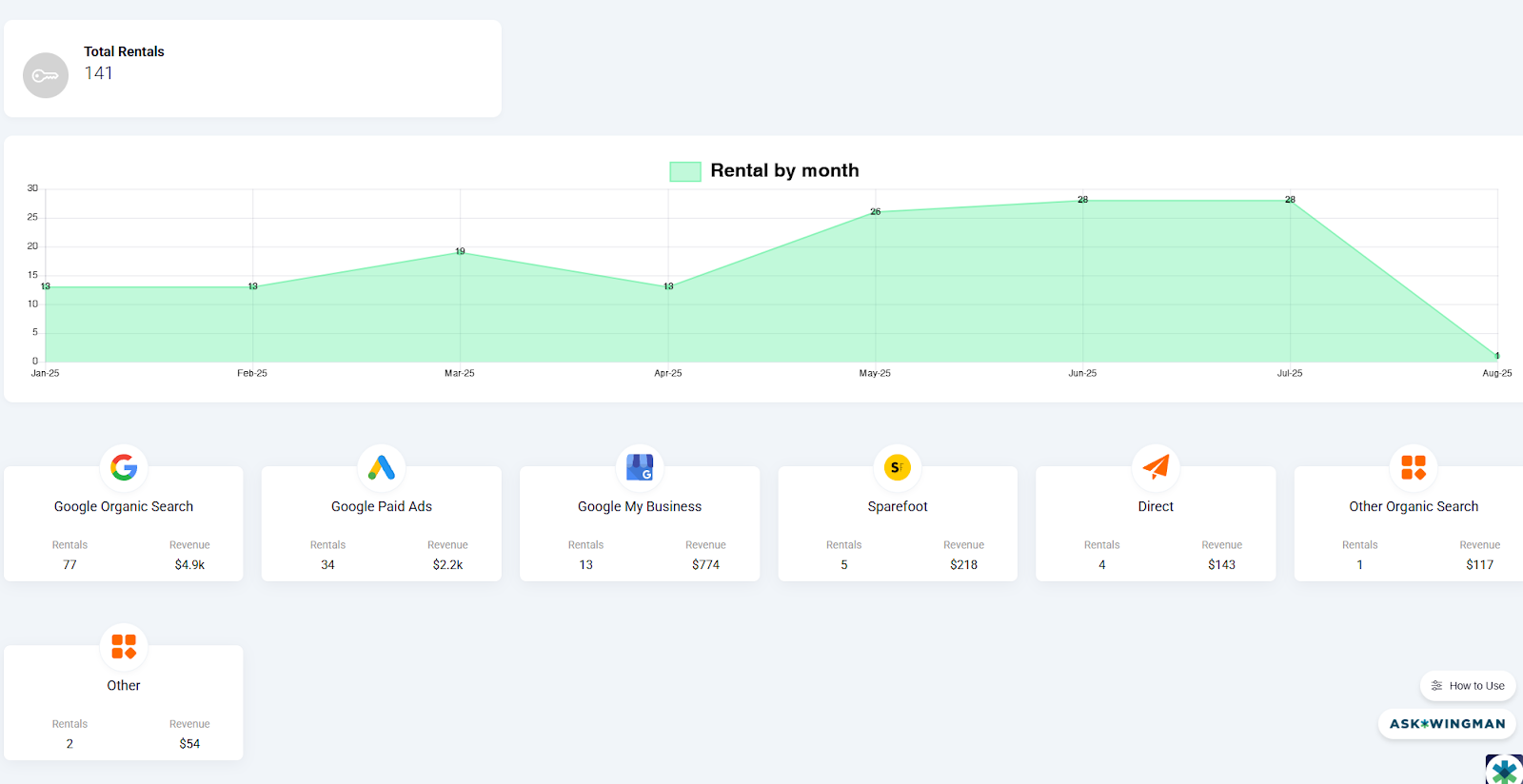Open the chat widget icon in the corner
This screenshot has height=784, width=1523.
click(x=1505, y=769)
